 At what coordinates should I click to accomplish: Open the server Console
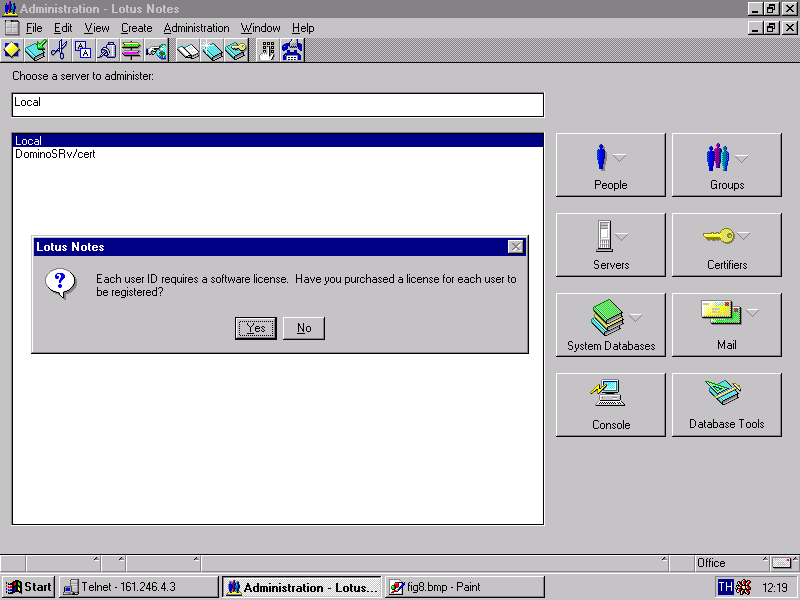[611, 405]
